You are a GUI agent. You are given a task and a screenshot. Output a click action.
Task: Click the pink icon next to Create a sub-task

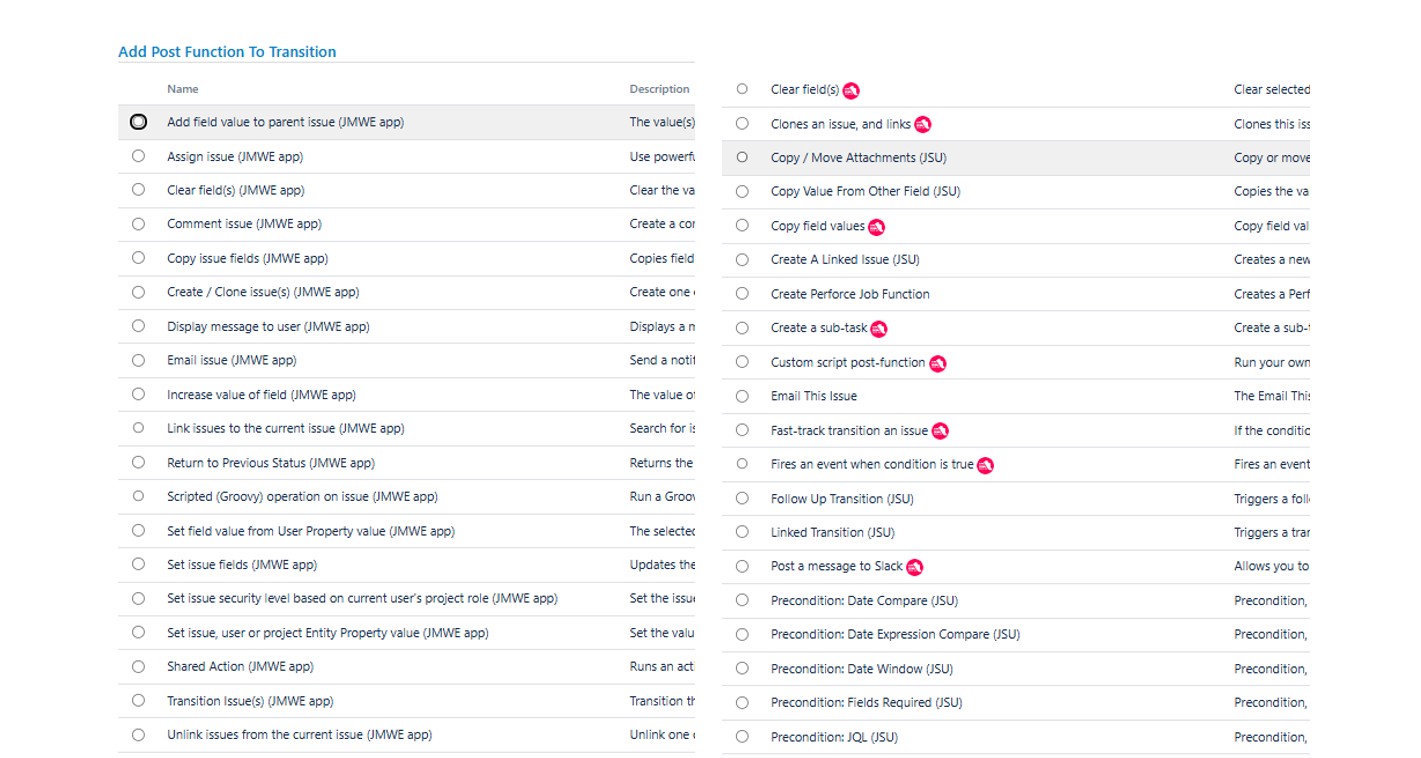coord(879,328)
